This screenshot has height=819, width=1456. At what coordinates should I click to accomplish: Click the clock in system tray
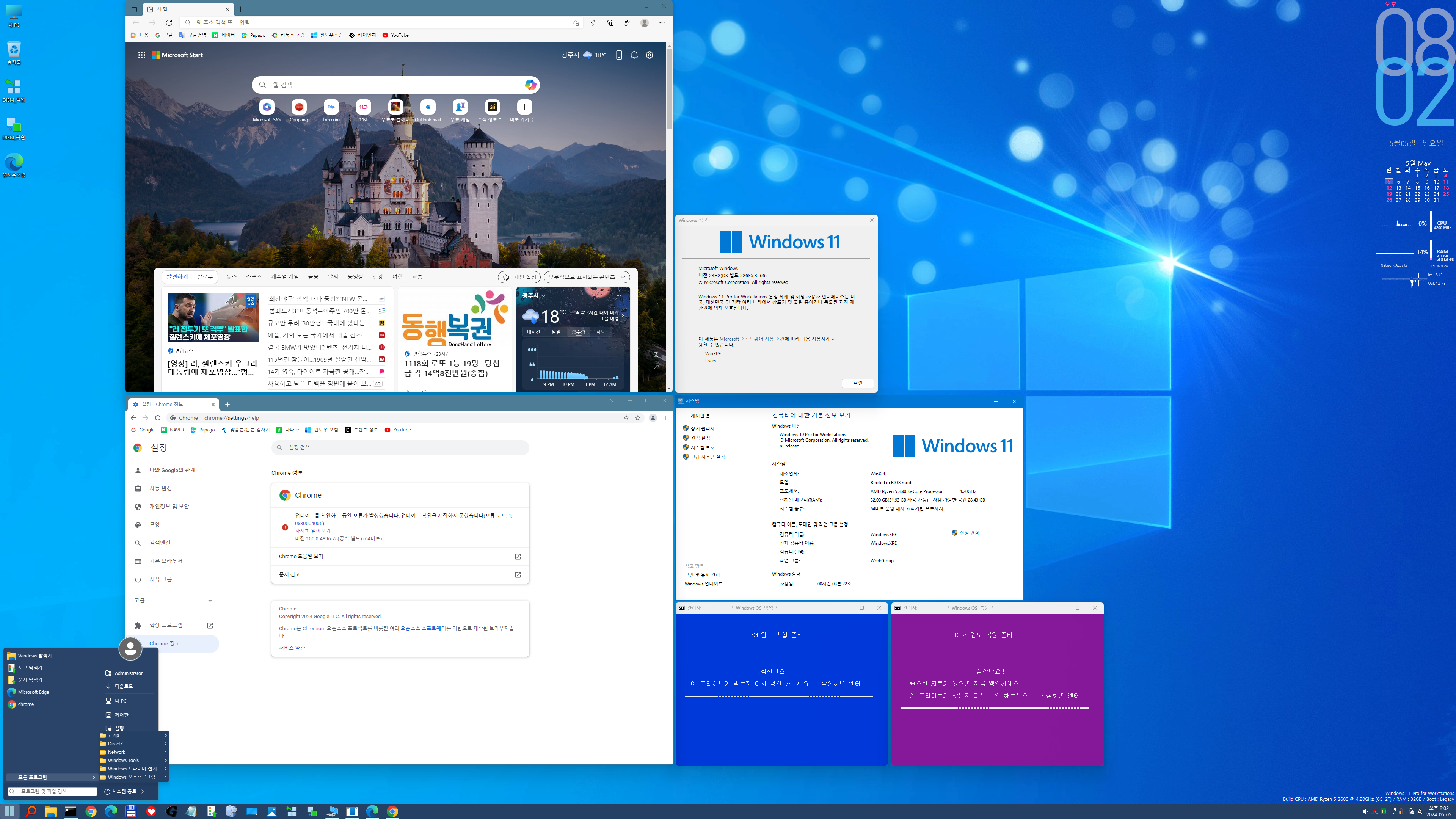point(1439,811)
